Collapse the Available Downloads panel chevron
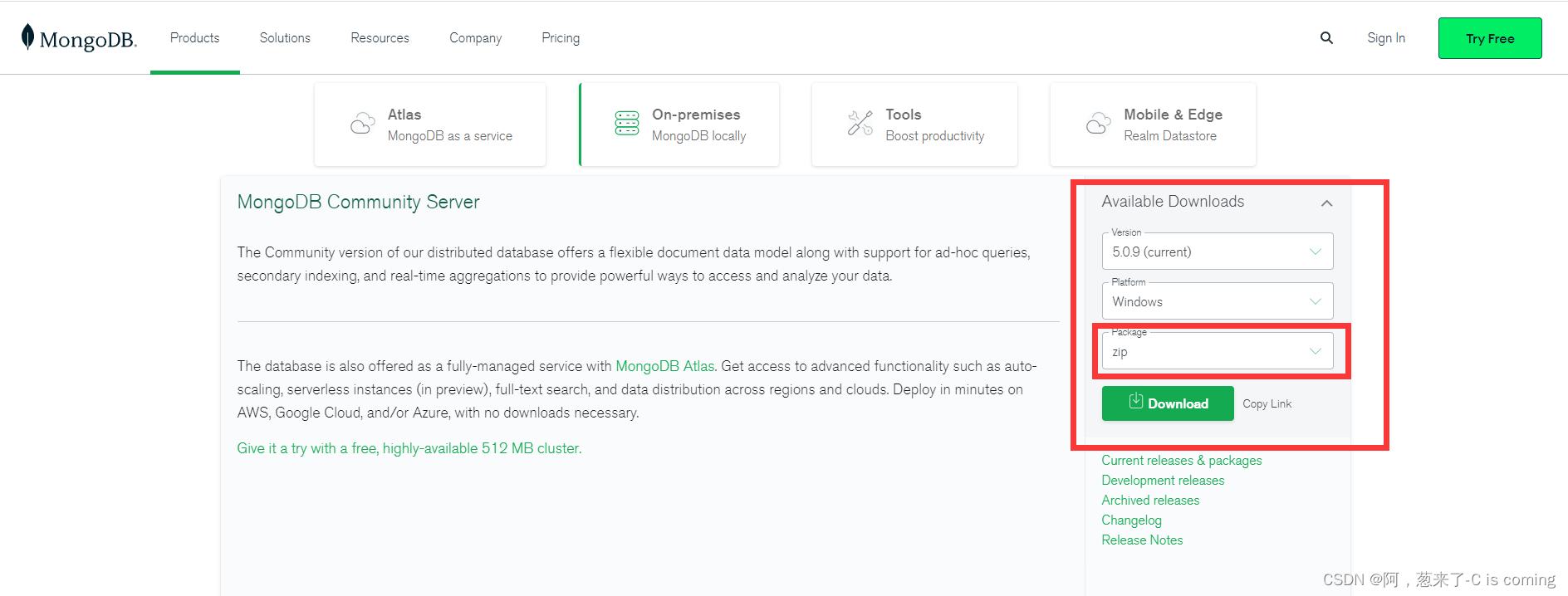This screenshot has height=596, width=1568. click(x=1326, y=203)
